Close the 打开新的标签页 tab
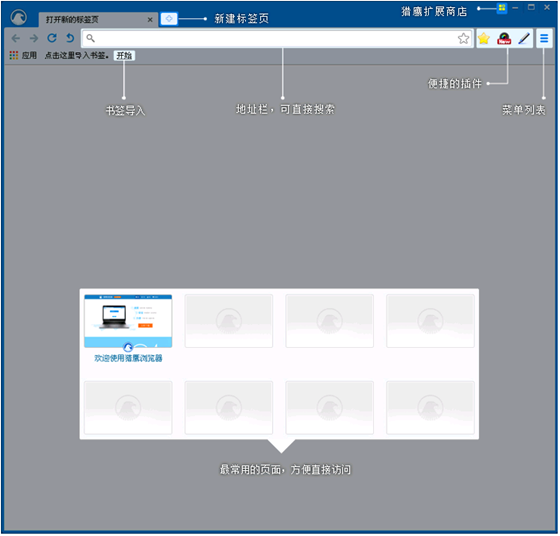Screen dimensions: 560x536 (150, 20)
